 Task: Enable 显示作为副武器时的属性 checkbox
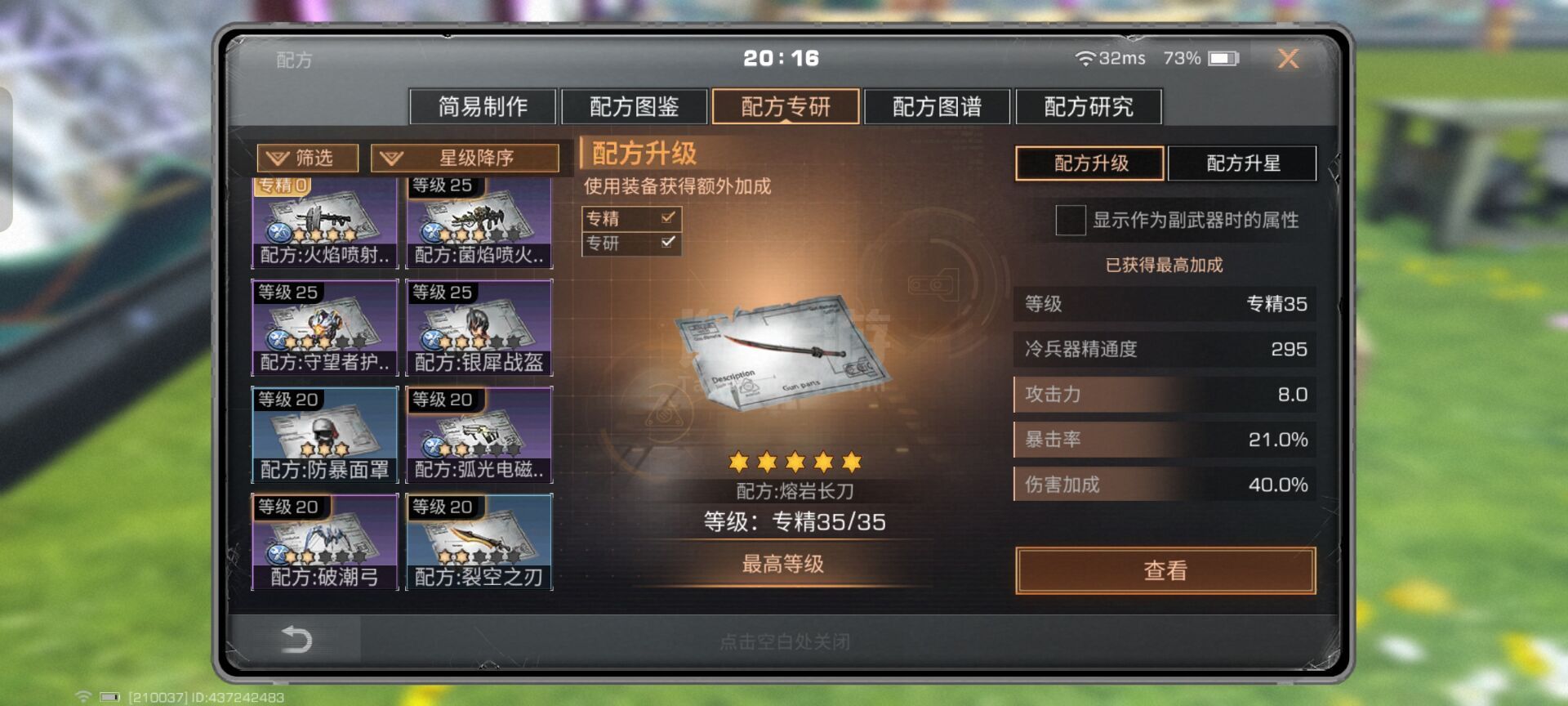click(1070, 220)
